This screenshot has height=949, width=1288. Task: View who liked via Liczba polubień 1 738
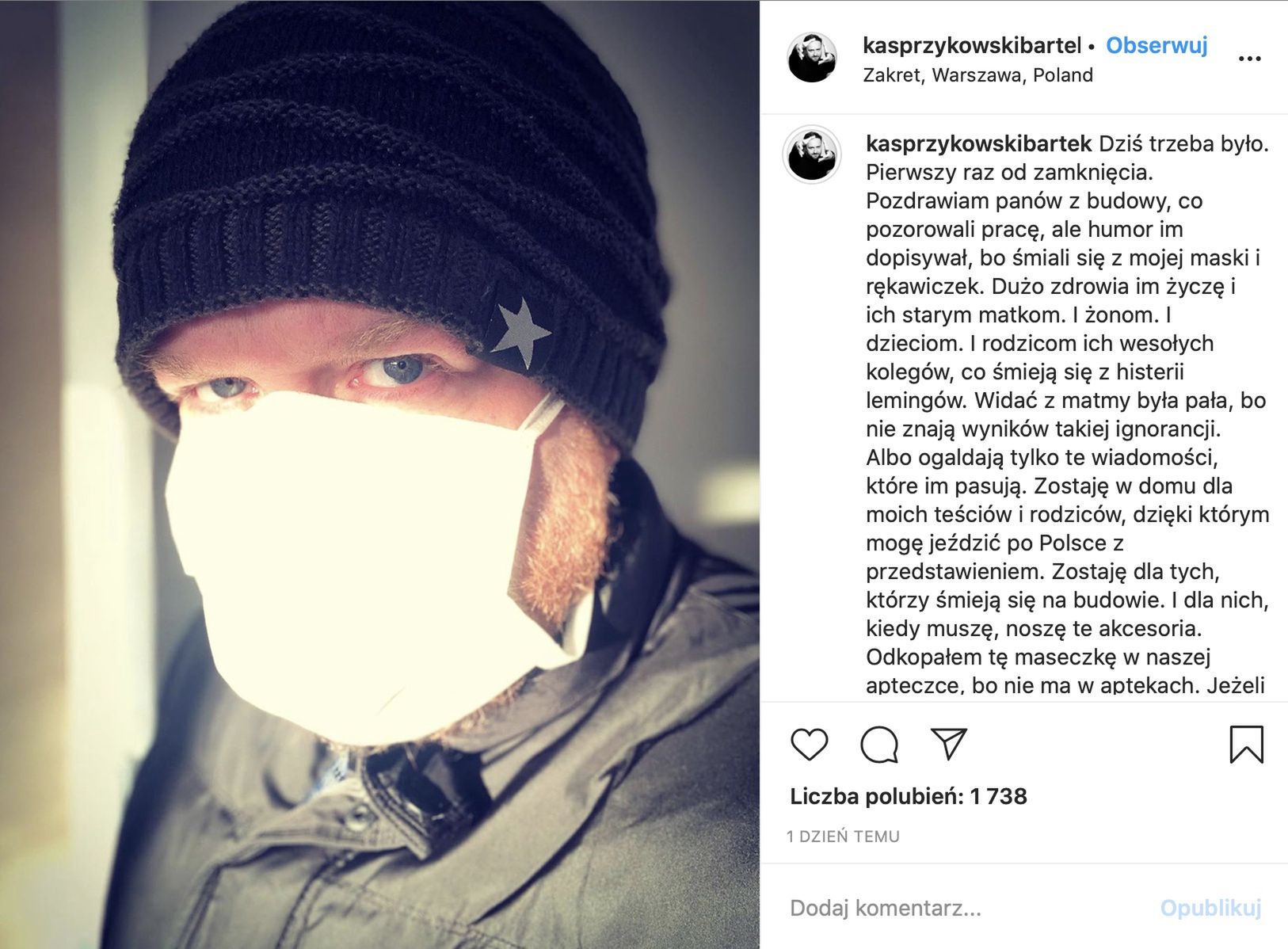[x=909, y=796]
